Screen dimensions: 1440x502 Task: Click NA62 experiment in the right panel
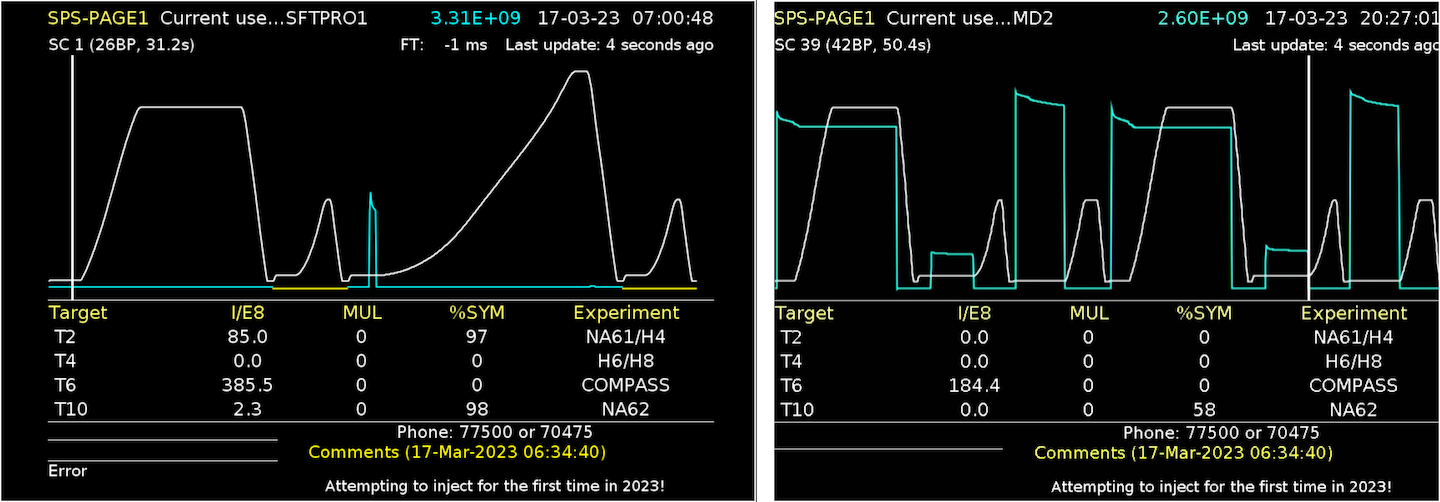tap(1353, 409)
